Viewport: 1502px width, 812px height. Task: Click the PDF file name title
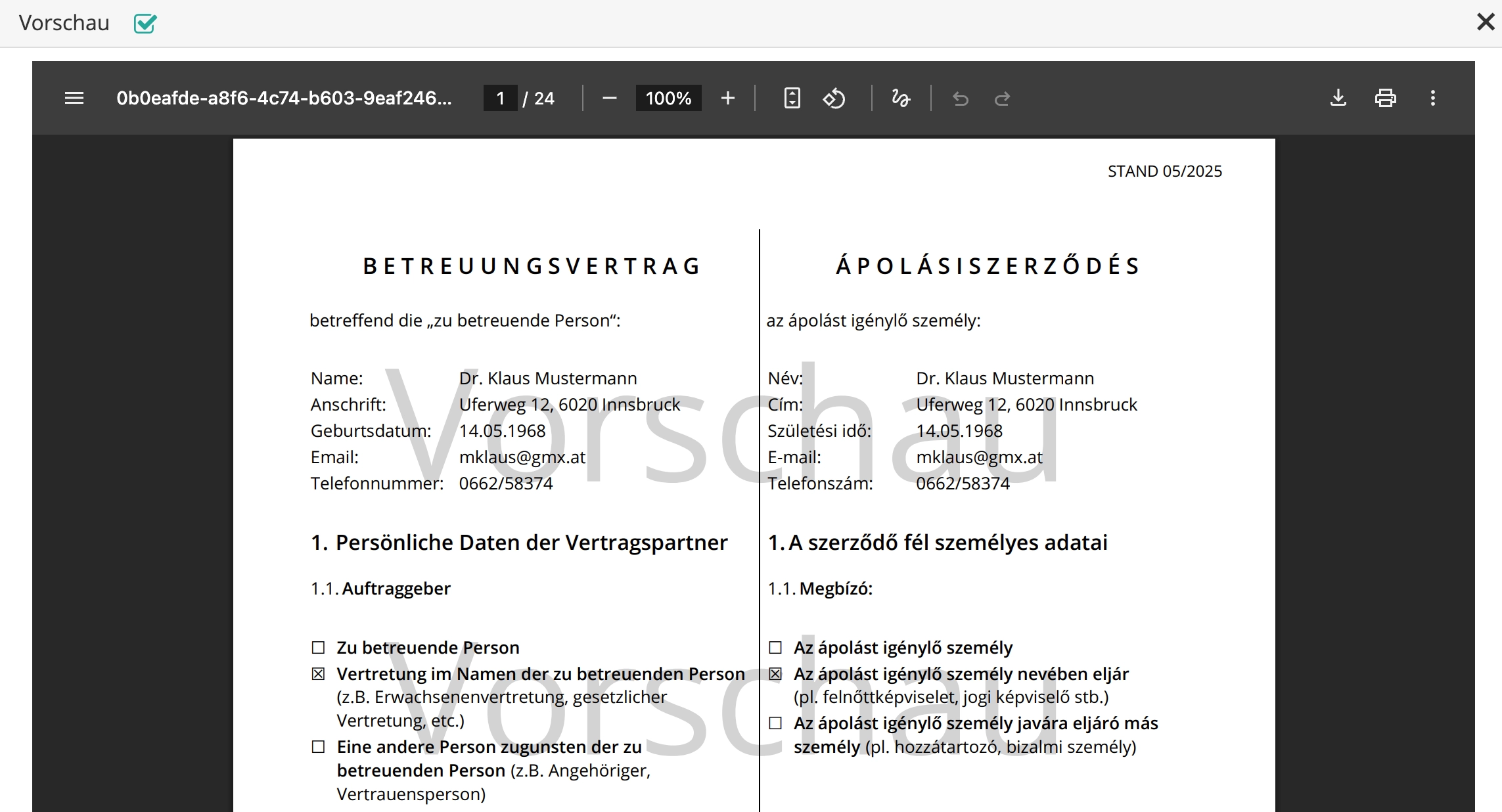coord(284,99)
